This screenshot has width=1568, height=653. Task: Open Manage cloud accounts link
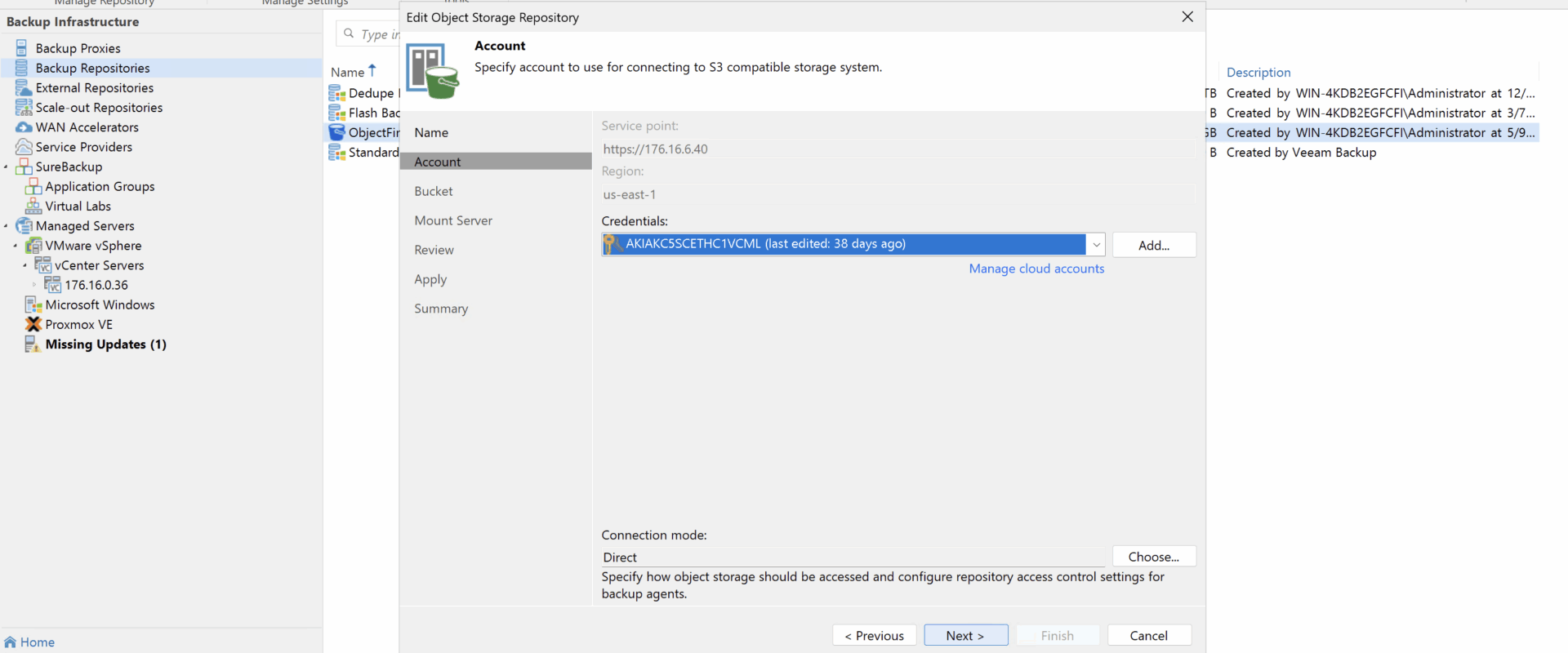(x=1036, y=269)
